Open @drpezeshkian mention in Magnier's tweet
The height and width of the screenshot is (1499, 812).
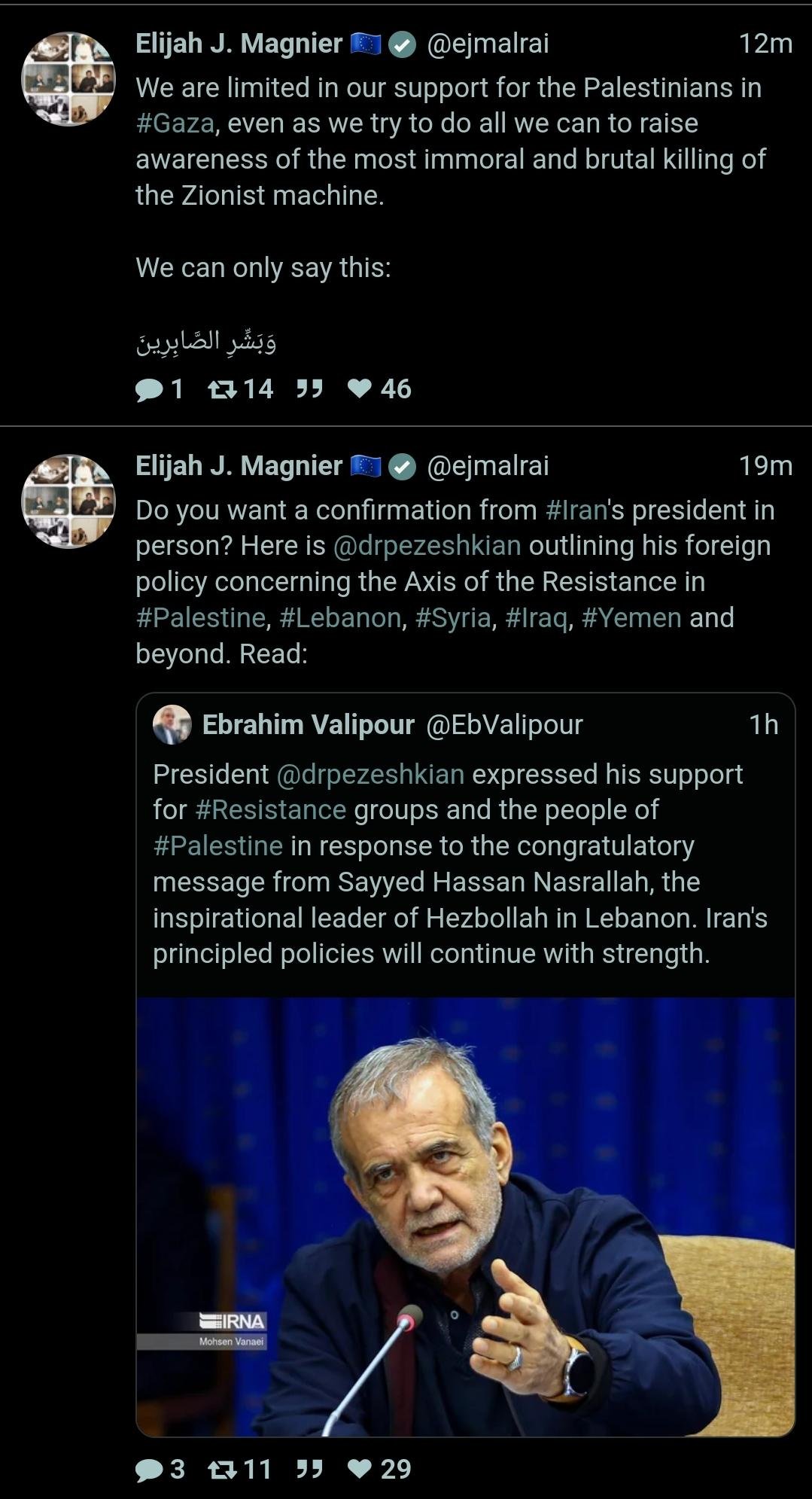point(427,546)
